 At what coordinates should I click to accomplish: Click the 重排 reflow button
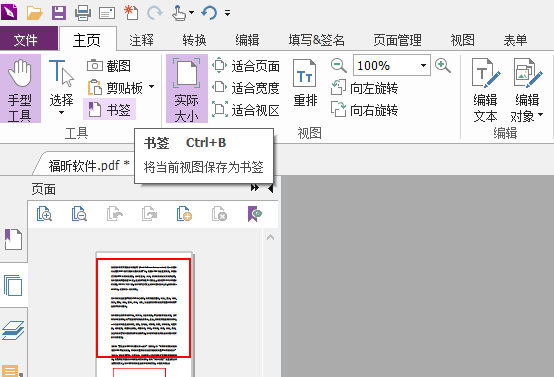(305, 83)
